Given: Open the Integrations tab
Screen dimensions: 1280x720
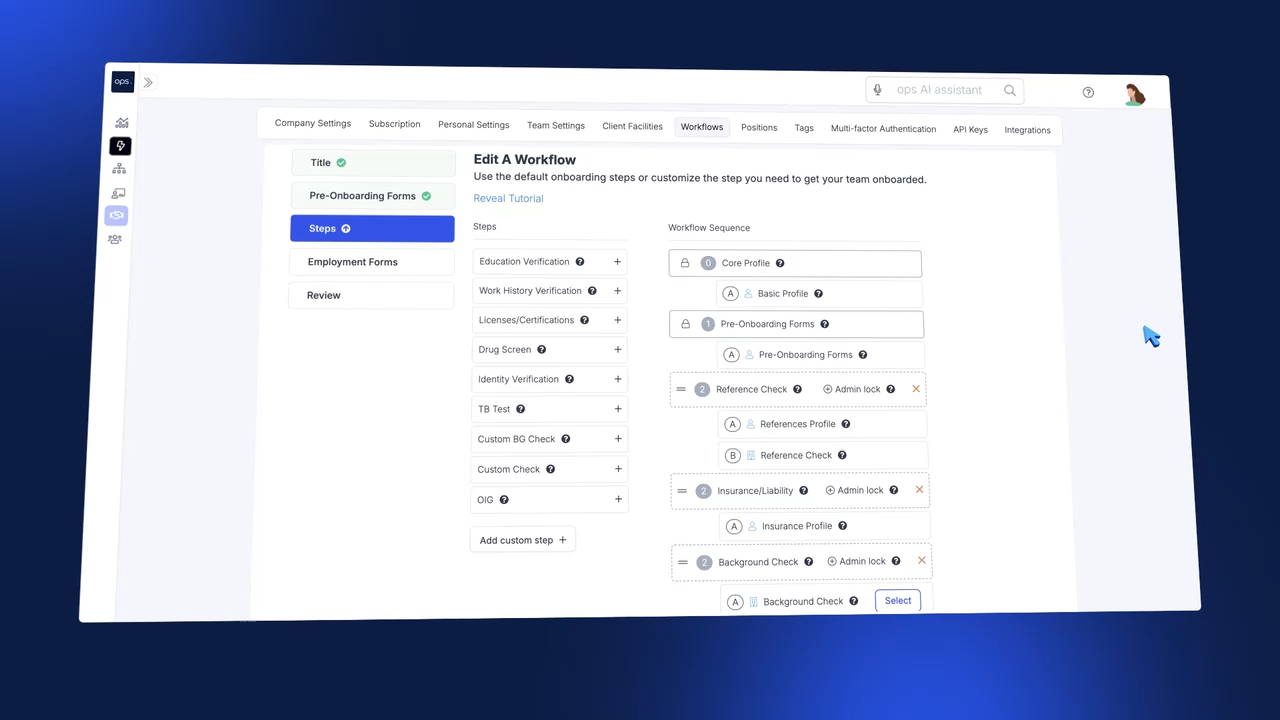Looking at the screenshot, I should pos(1027,130).
